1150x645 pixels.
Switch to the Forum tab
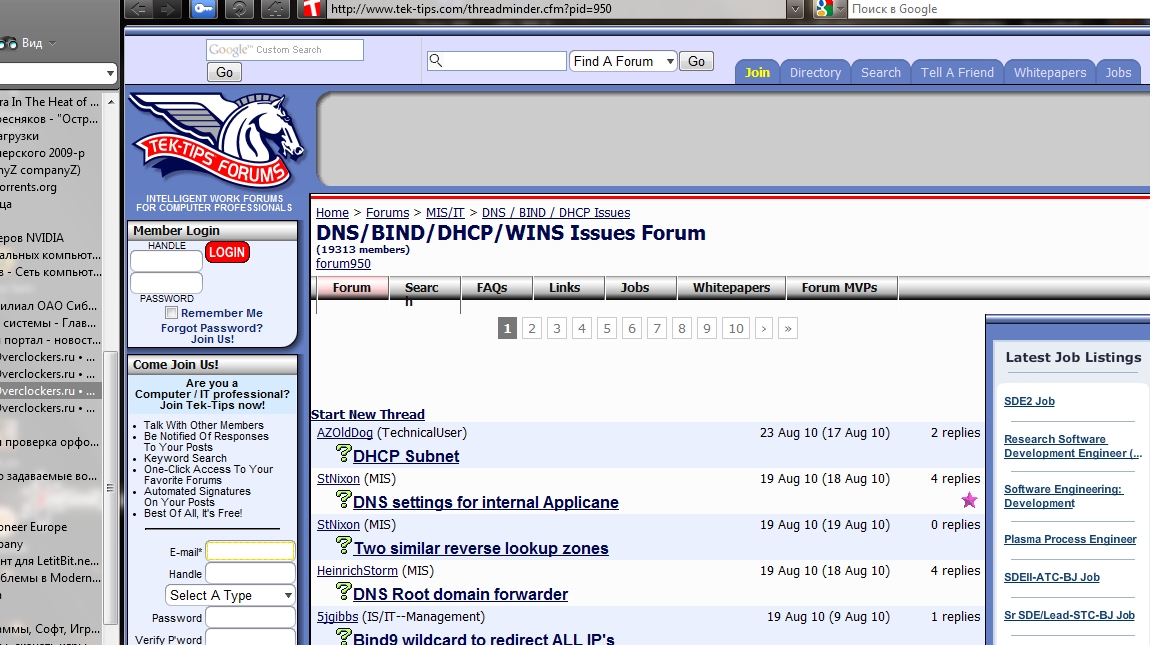click(x=352, y=288)
